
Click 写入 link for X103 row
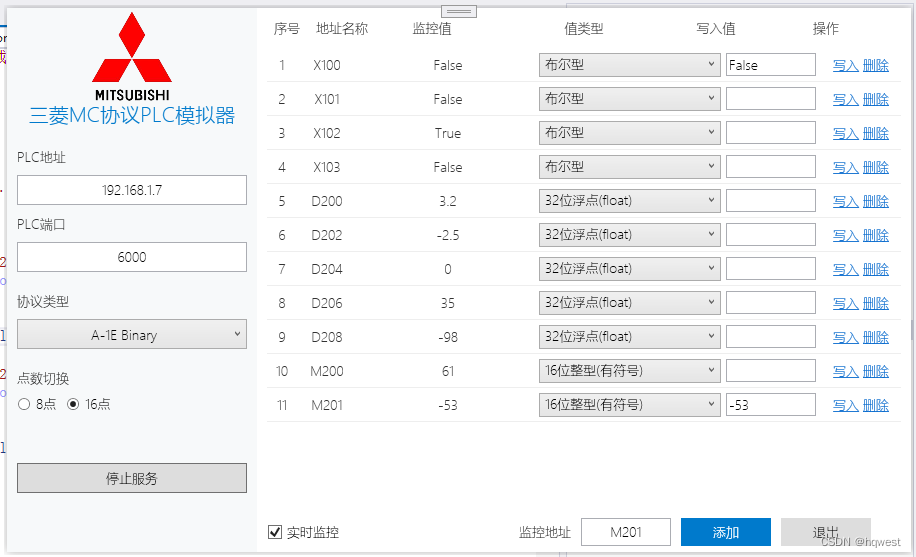pos(845,167)
